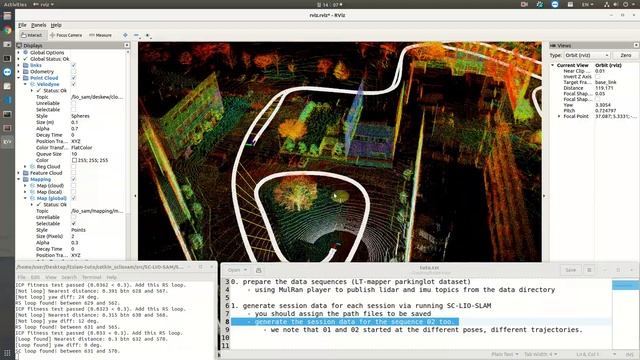Image resolution: width=640 pixels, height=360 pixels.
Task: Click the screen recorder icon in top bar
Action: [524, 4]
